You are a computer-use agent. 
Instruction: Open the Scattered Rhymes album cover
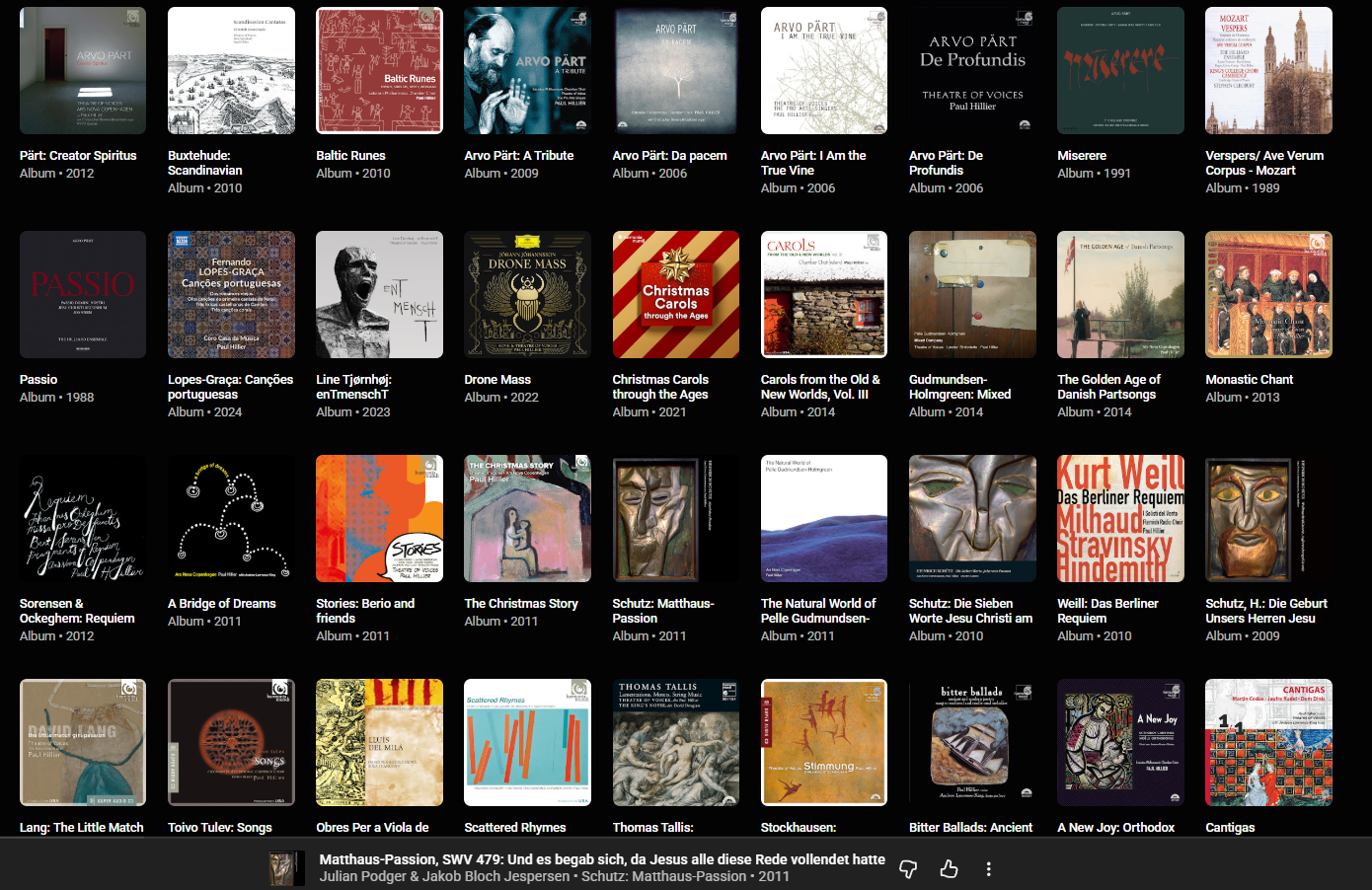pos(527,743)
